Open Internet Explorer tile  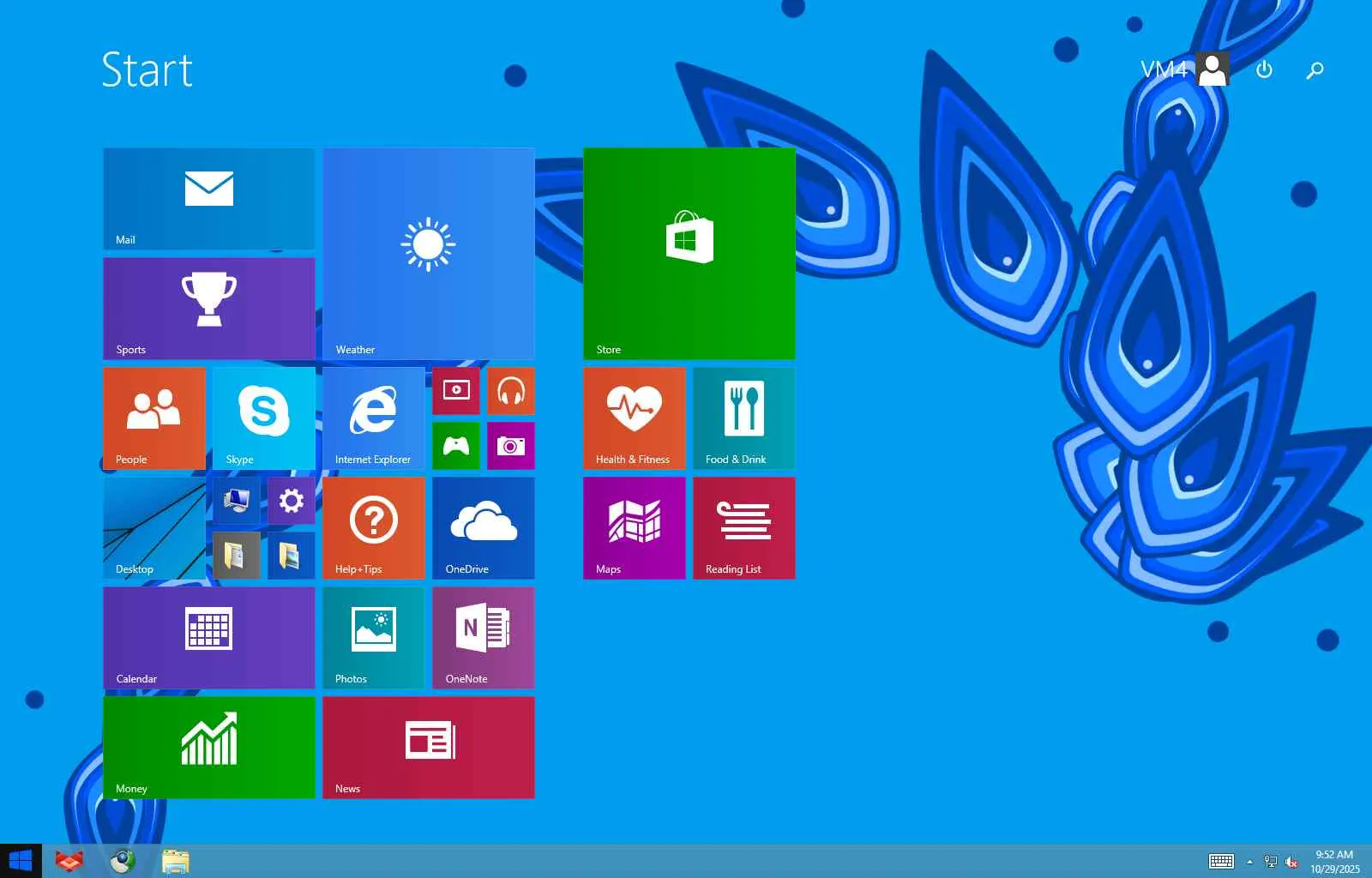[374, 418]
